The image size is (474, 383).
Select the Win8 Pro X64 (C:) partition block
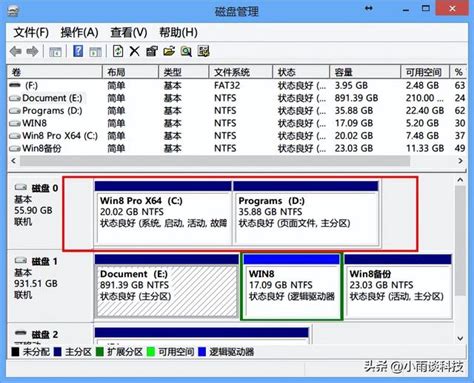[163, 213]
